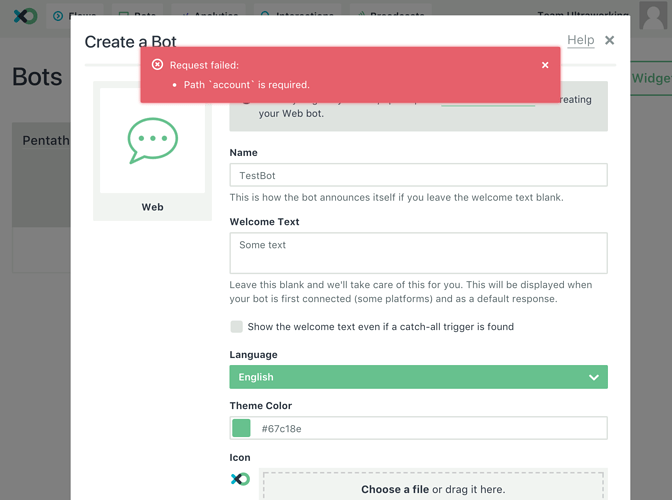
Task: Click the bot icon preview beside file chooser
Action: [240, 479]
